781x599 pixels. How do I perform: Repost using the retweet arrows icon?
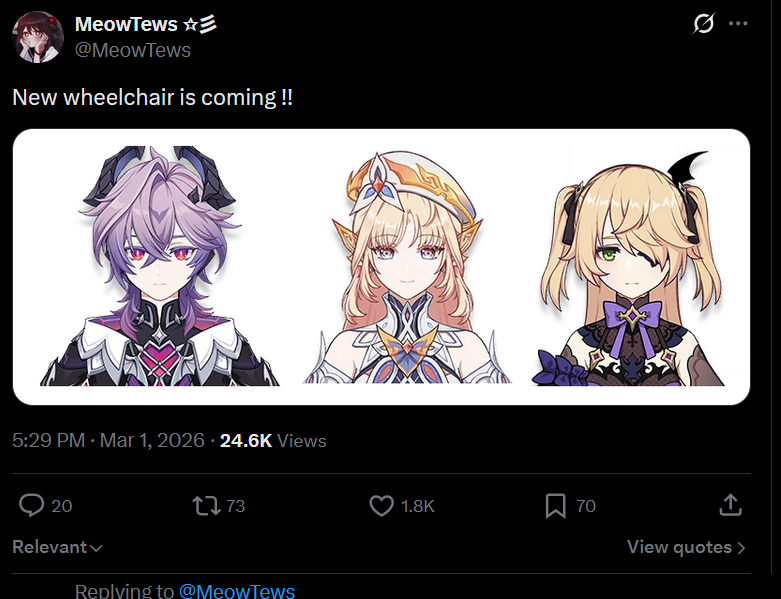click(x=206, y=505)
